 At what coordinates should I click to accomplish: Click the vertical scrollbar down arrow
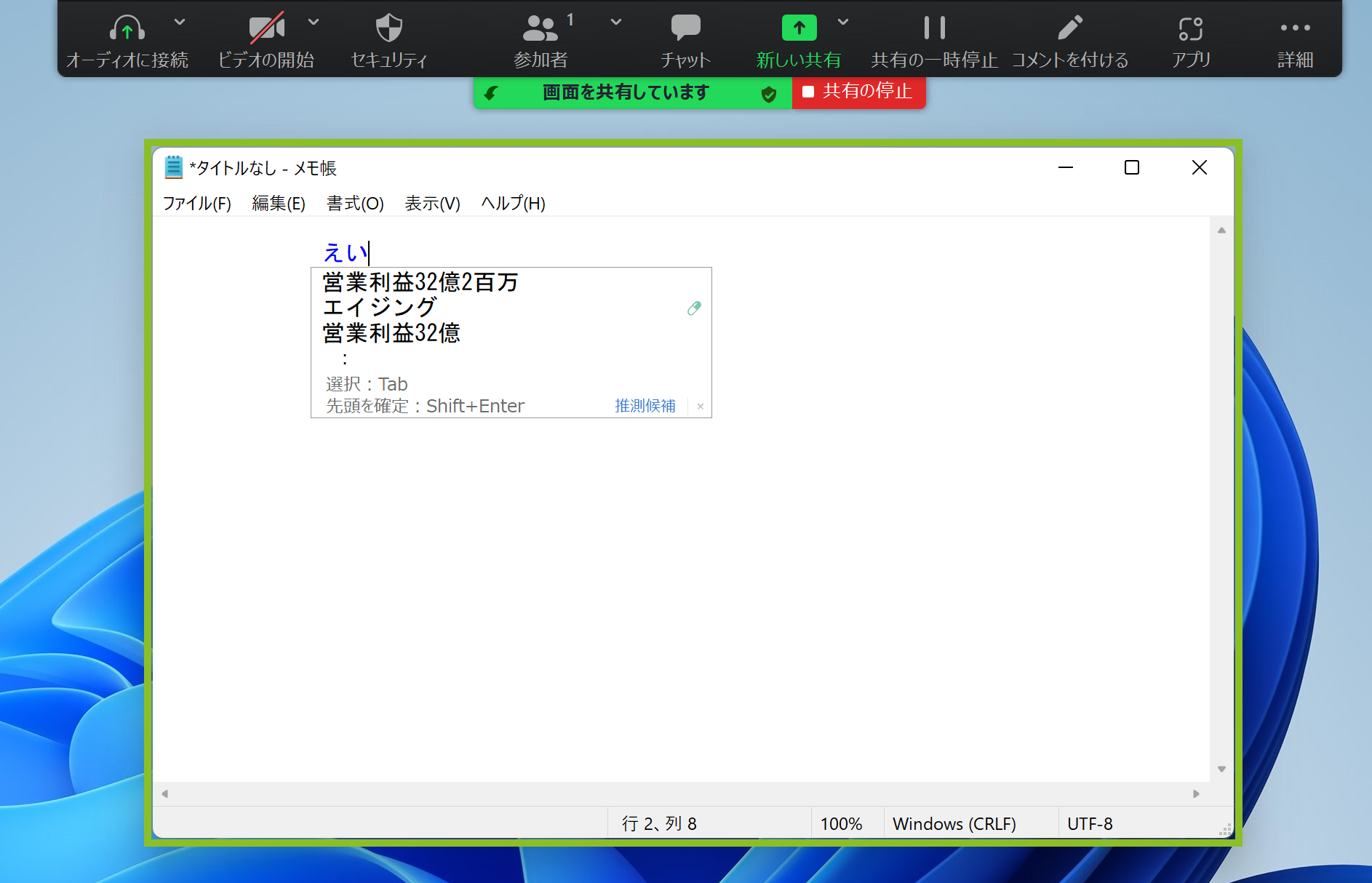coord(1221,769)
